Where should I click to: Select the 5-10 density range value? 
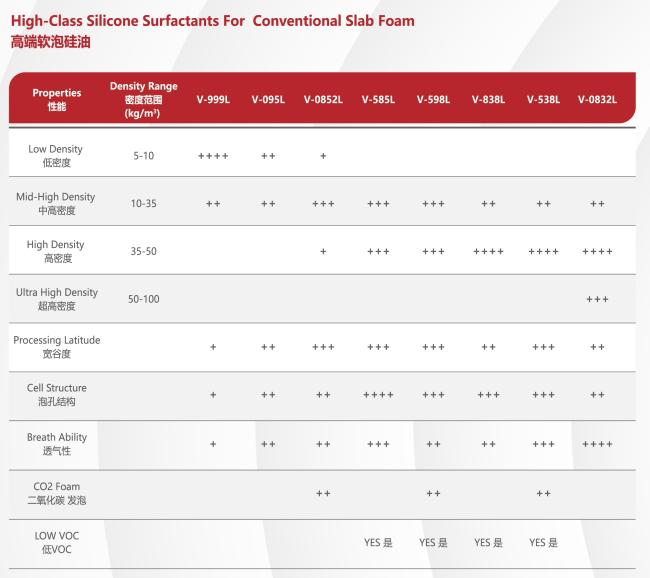click(x=143, y=156)
